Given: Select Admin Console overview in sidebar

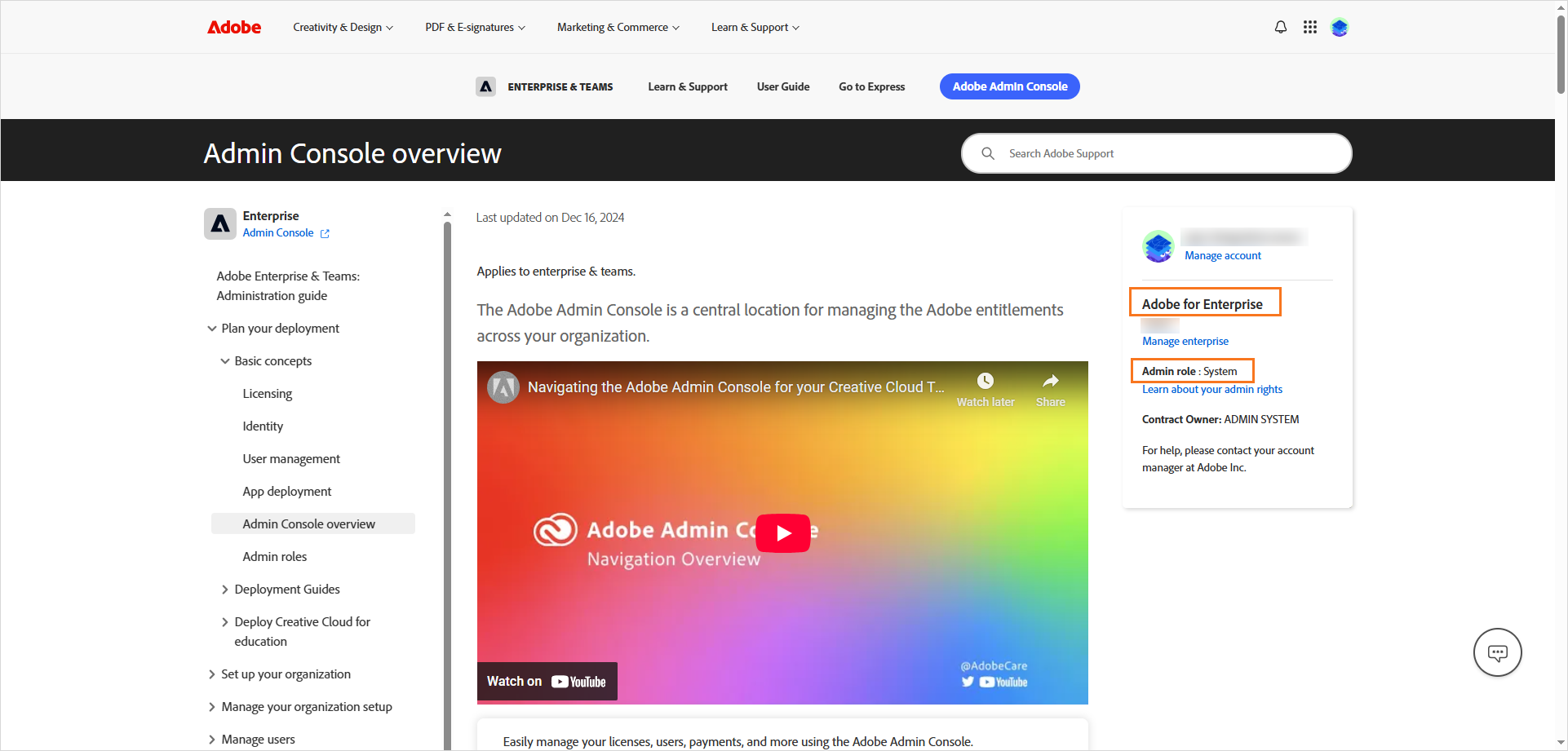Looking at the screenshot, I should [x=313, y=523].
